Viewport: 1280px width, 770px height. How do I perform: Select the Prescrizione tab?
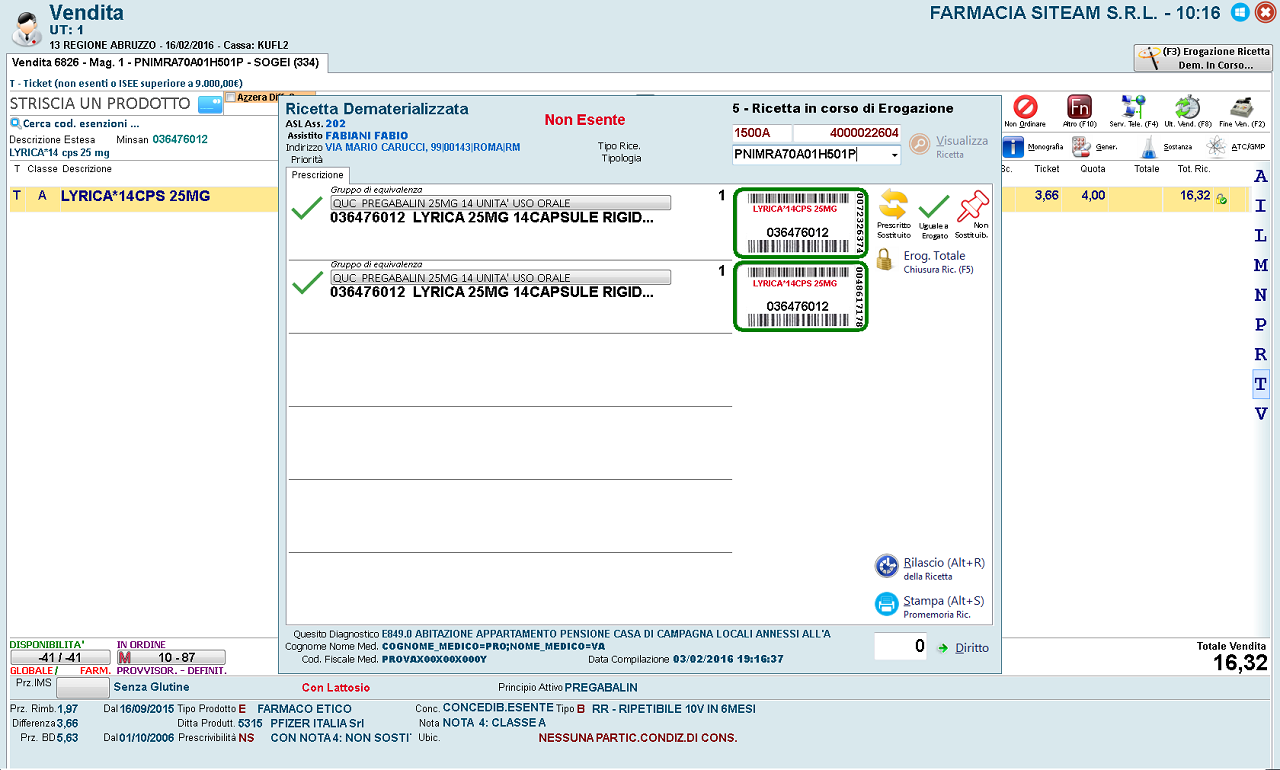tap(317, 175)
